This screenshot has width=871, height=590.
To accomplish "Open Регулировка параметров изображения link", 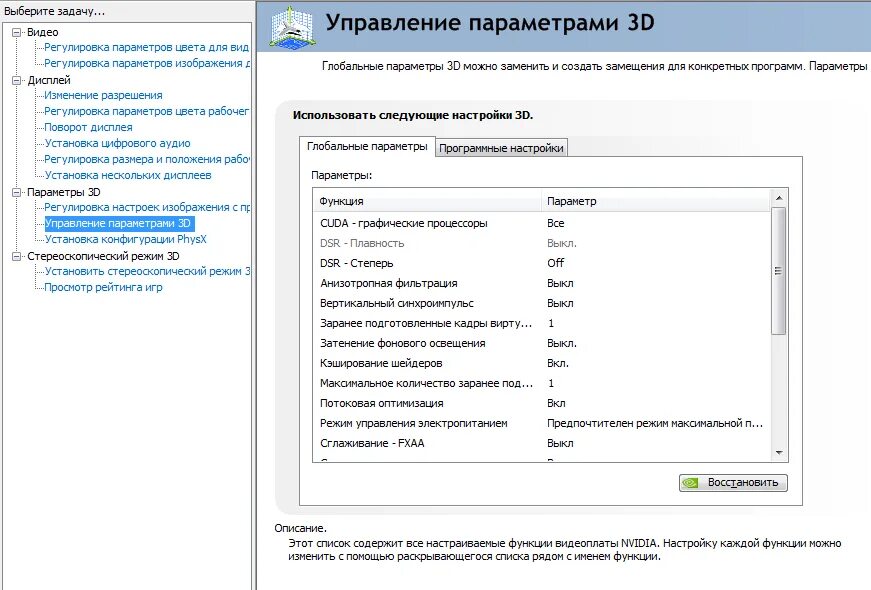I will 147,63.
